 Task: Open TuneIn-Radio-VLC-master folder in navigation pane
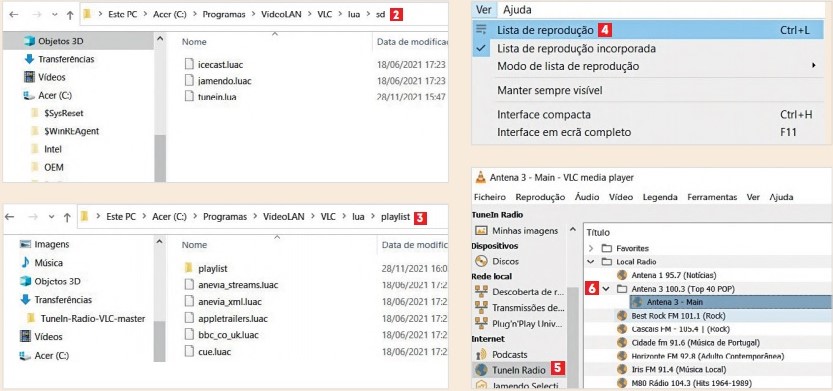coord(93,318)
